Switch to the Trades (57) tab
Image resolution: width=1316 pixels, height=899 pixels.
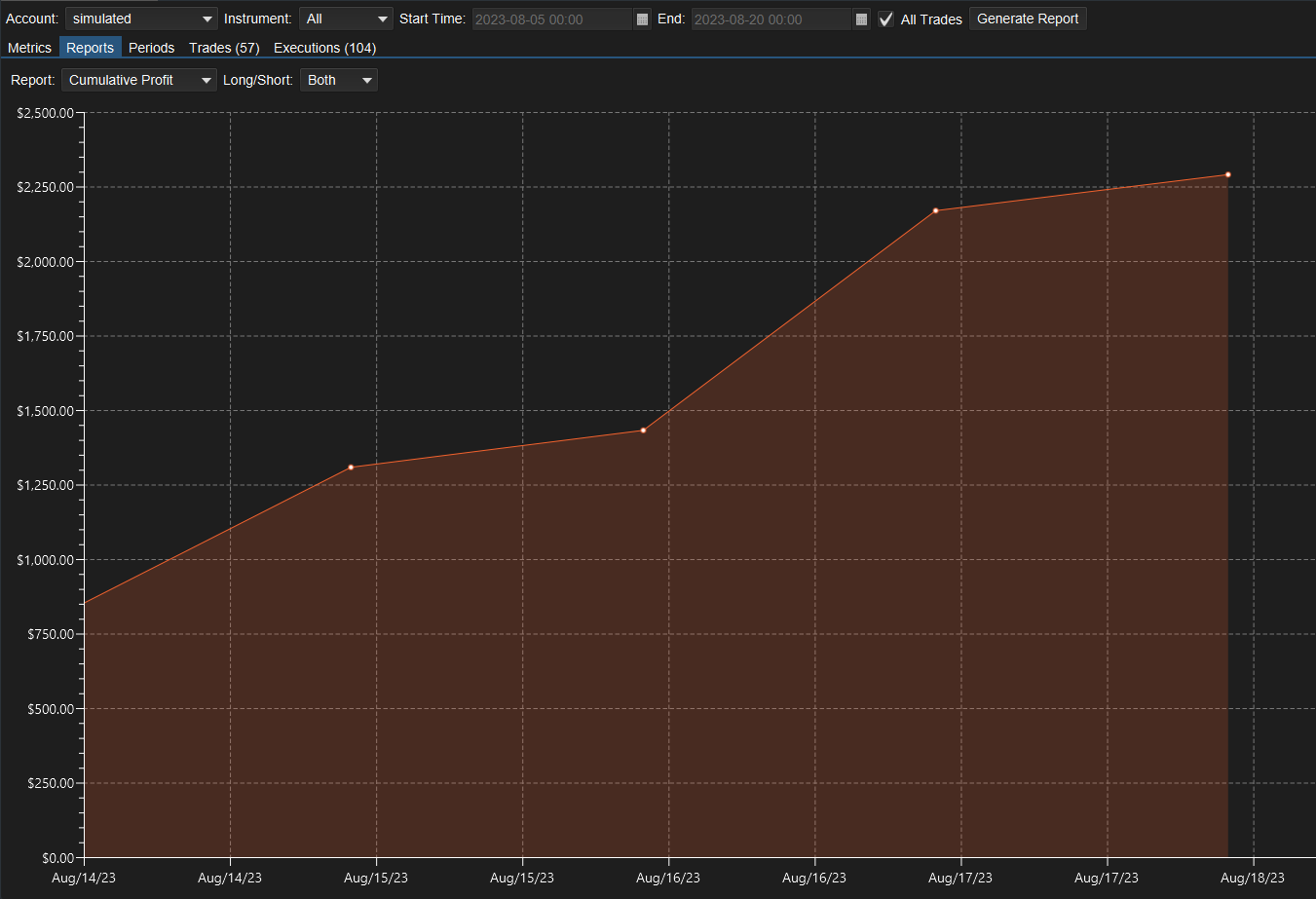coord(224,48)
